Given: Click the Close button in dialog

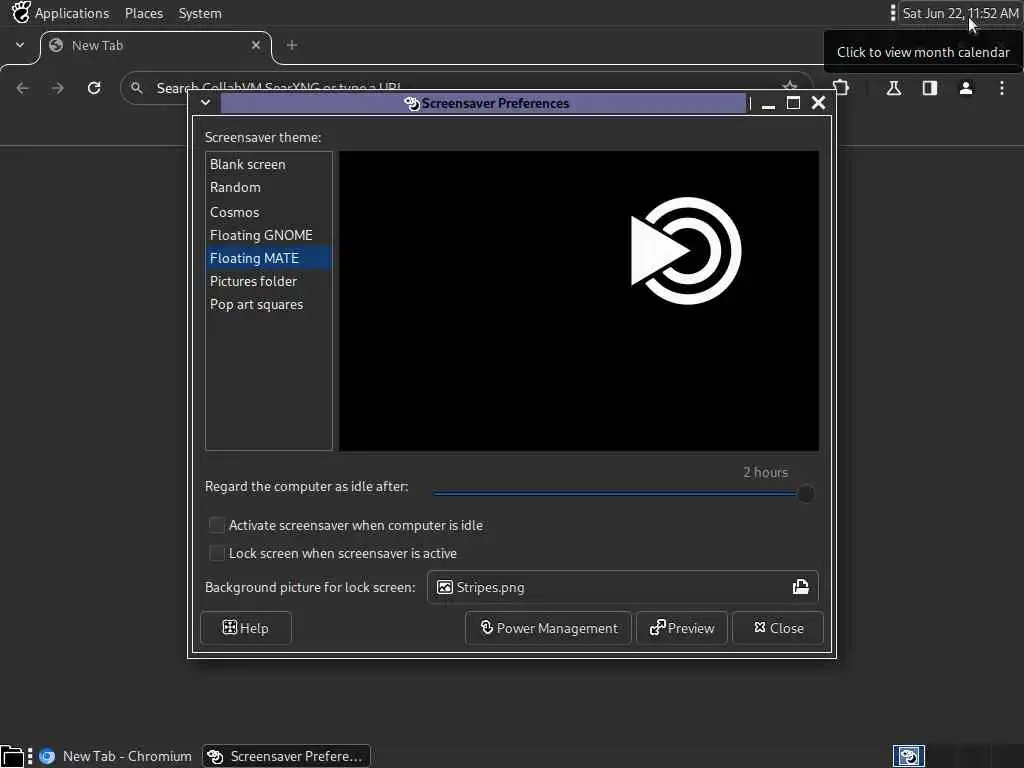Looking at the screenshot, I should tap(778, 628).
